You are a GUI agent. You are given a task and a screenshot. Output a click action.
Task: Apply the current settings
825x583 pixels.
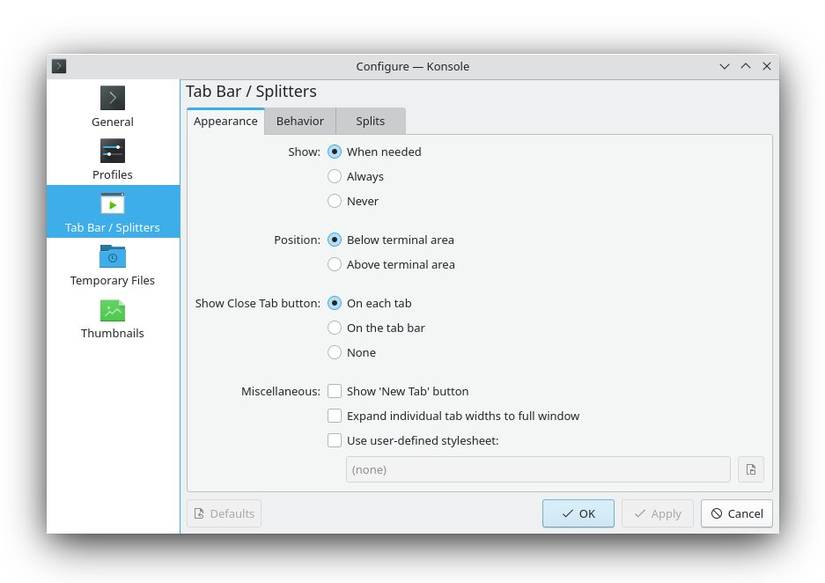point(657,513)
